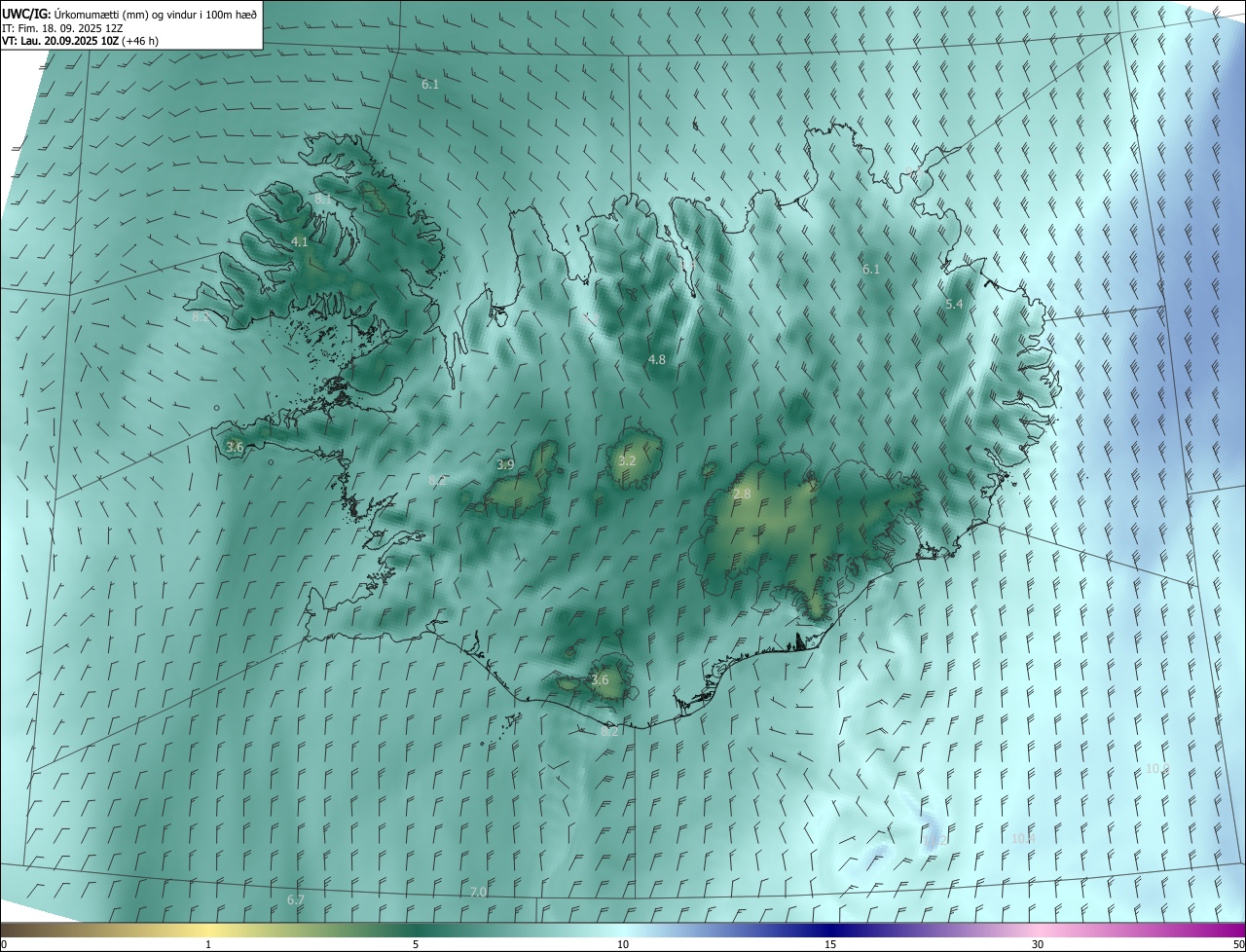1246x952 pixels.
Task: Click the 2.8 value on the Vatnajökull glacier
Action: pyautogui.click(x=742, y=494)
